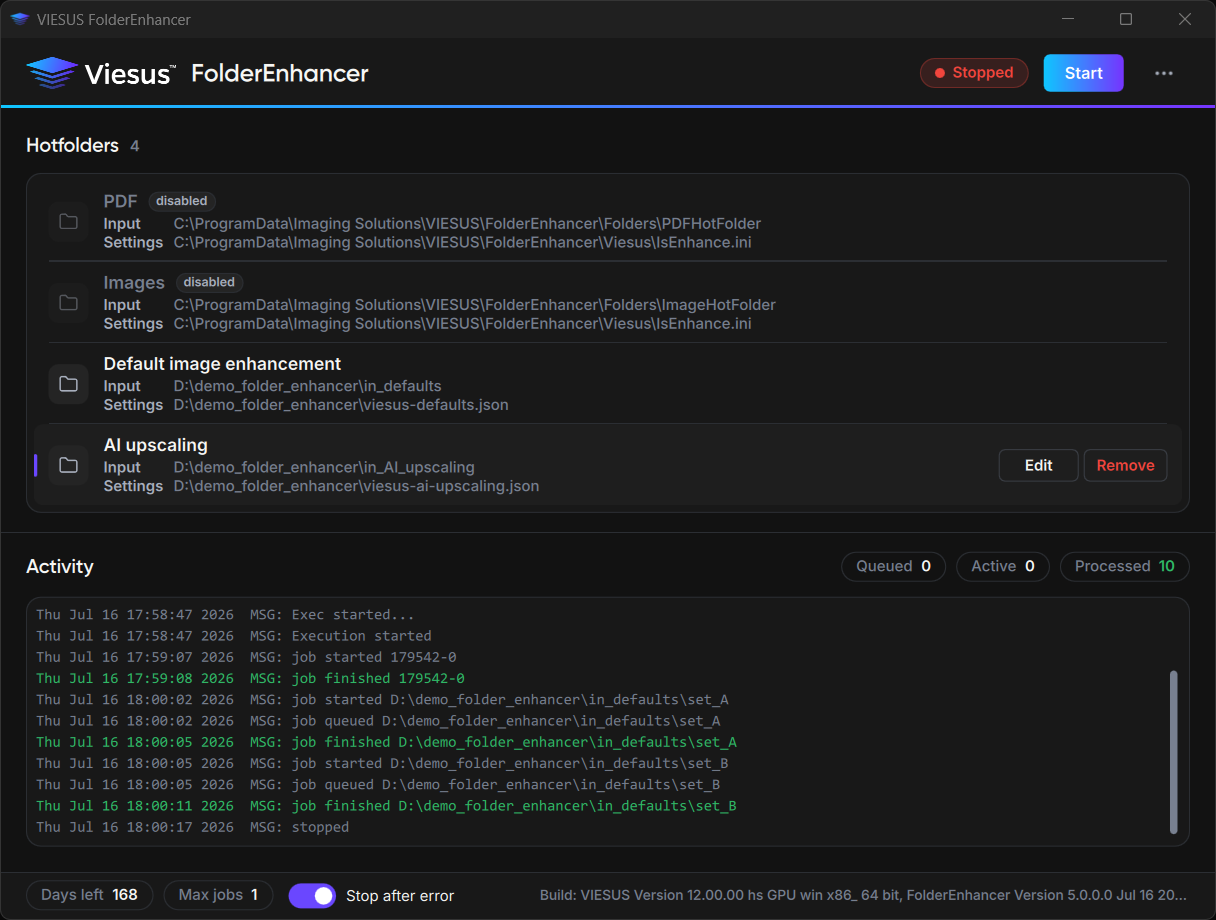Click the Active 0 counter
Screen dimensions: 1216x920
click(x=1003, y=566)
